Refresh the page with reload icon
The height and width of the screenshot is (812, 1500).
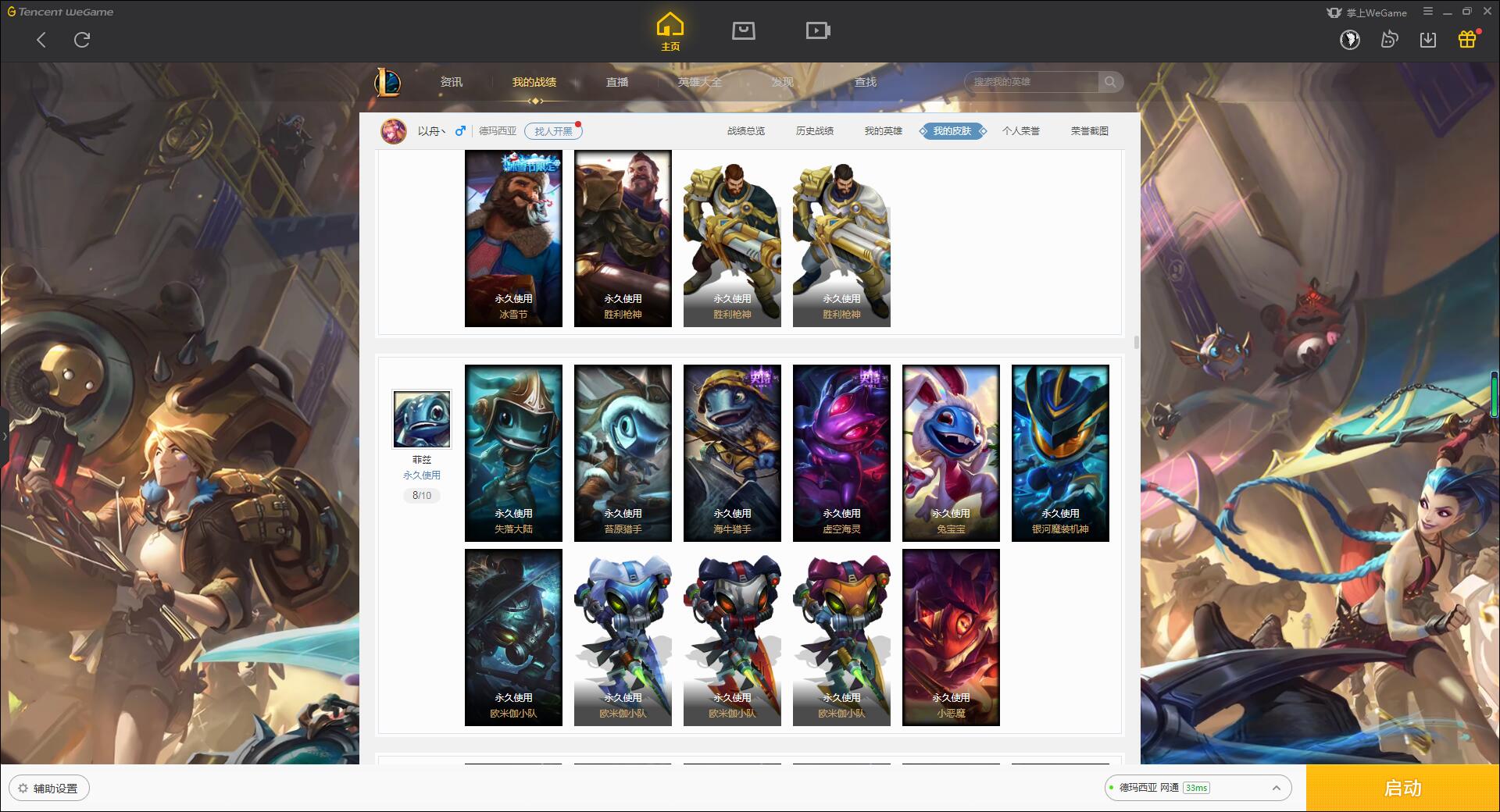(x=82, y=40)
